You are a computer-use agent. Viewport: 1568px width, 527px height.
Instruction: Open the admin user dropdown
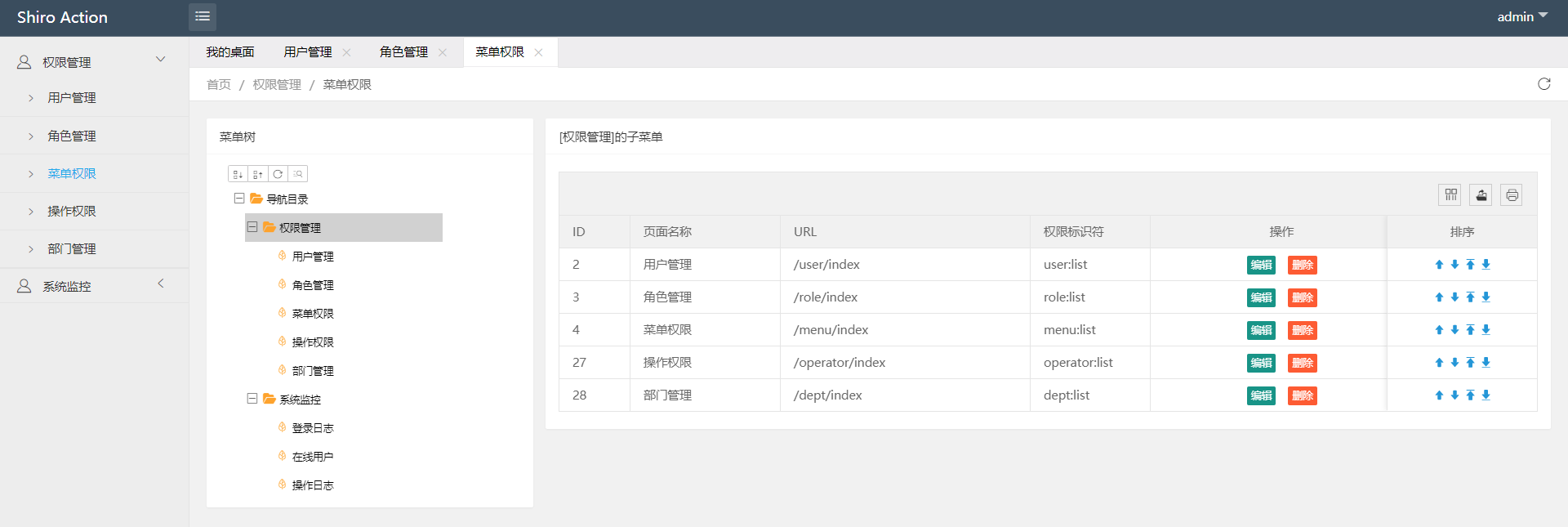point(1522,17)
